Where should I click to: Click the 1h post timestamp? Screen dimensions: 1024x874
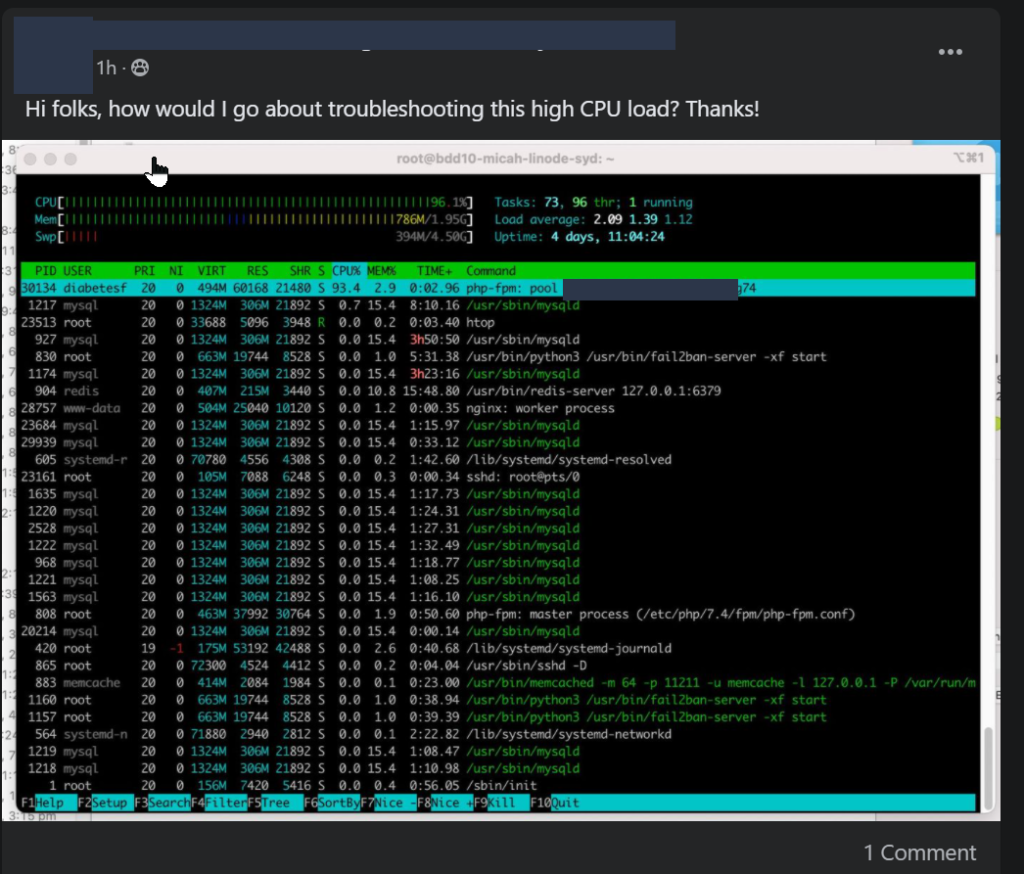pyautogui.click(x=106, y=68)
